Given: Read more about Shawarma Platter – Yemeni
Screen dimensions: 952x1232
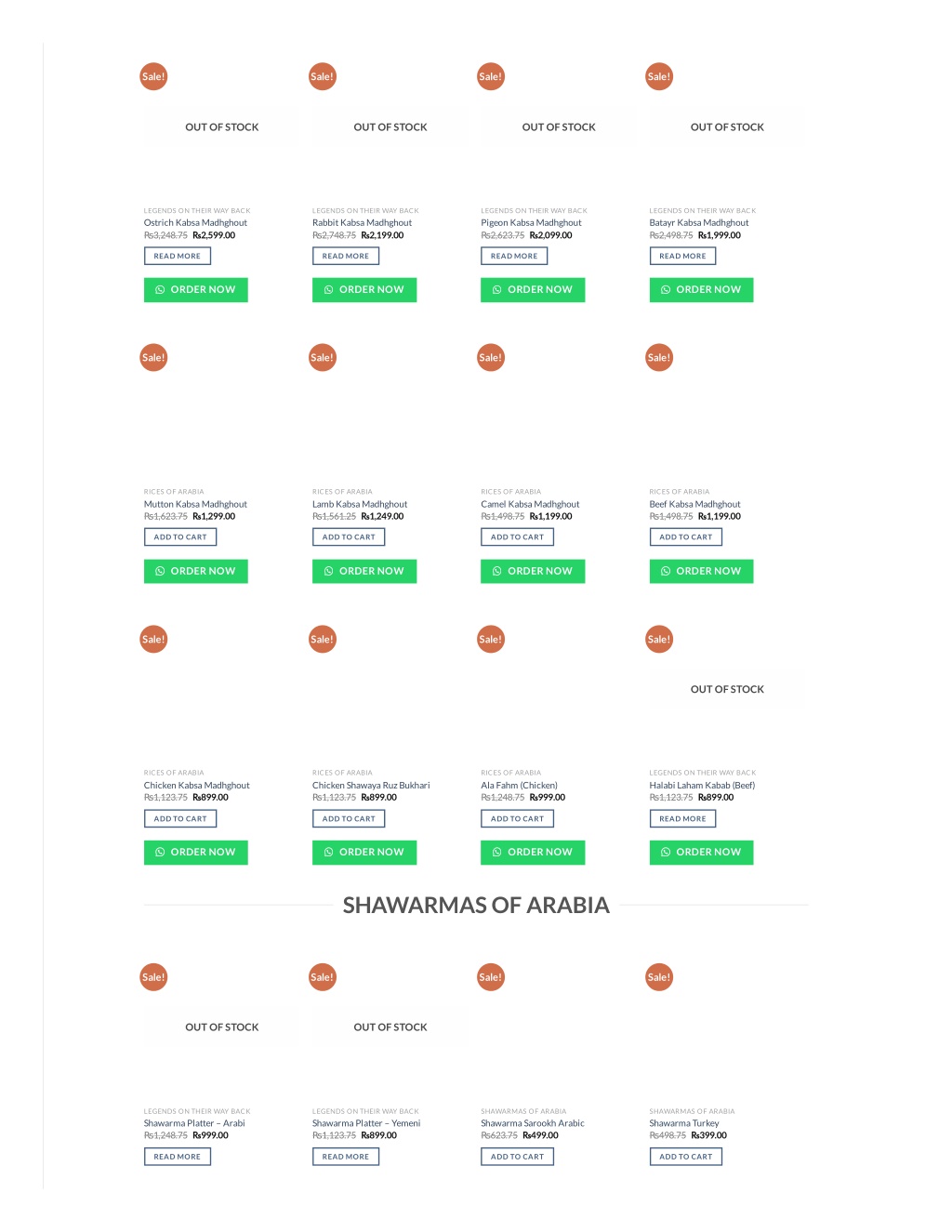Looking at the screenshot, I should [346, 1157].
